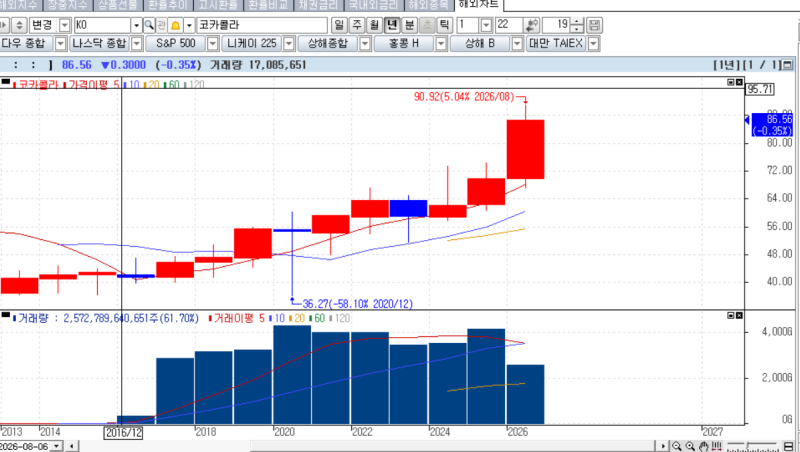Click the 상해종합 index button

tap(328, 44)
